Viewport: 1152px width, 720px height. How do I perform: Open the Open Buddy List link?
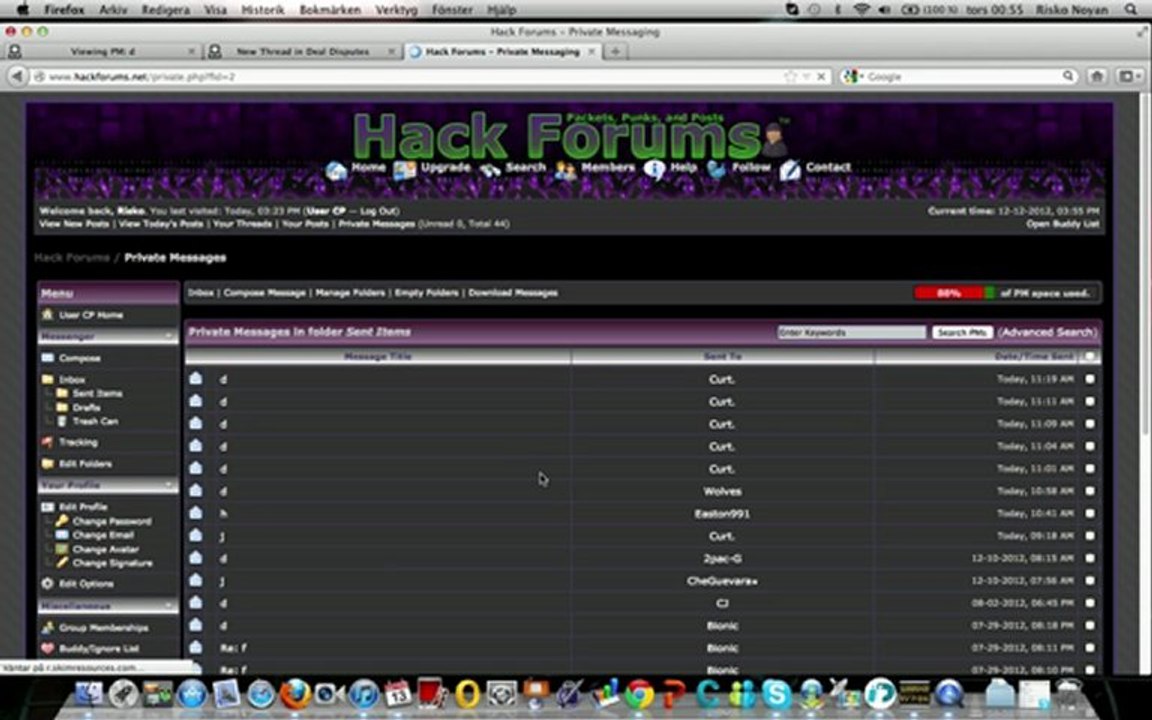click(1062, 224)
